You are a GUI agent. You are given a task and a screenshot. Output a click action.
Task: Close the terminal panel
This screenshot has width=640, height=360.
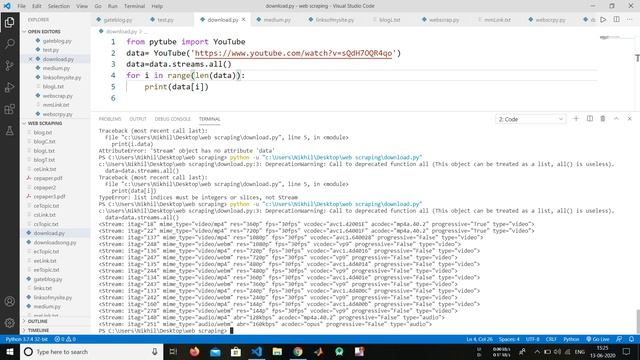pyautogui.click(x=629, y=119)
